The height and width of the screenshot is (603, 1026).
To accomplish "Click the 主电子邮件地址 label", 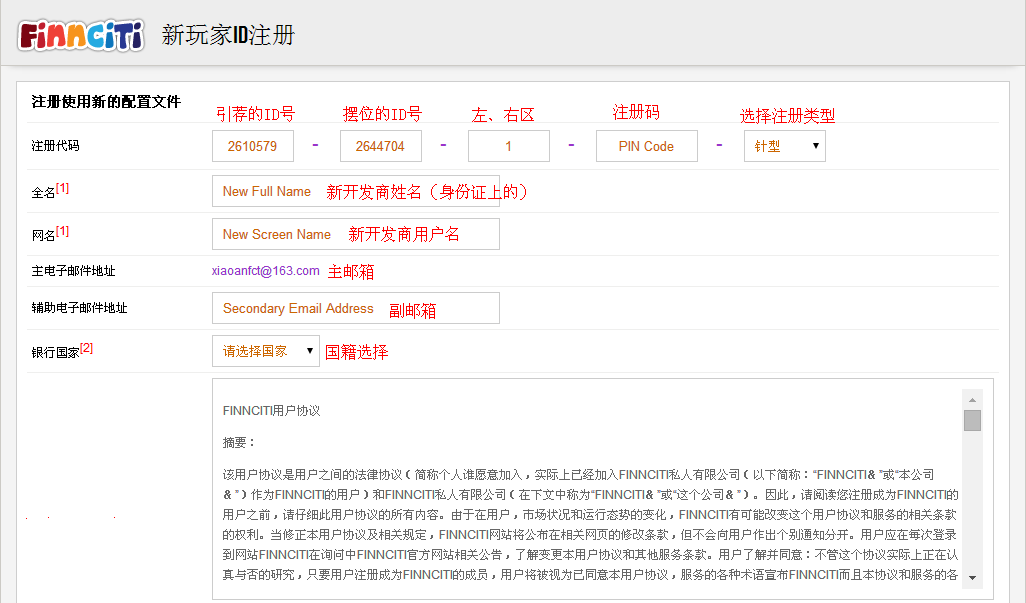I will (x=73, y=271).
